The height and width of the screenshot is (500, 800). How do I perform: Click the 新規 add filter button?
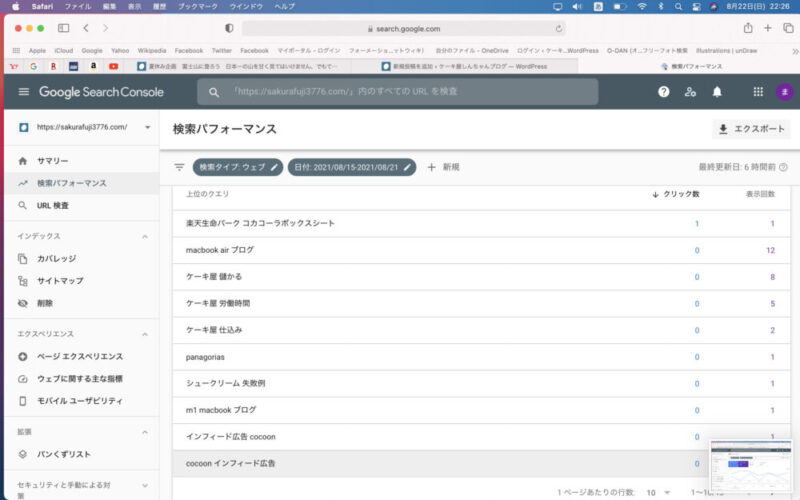443,167
